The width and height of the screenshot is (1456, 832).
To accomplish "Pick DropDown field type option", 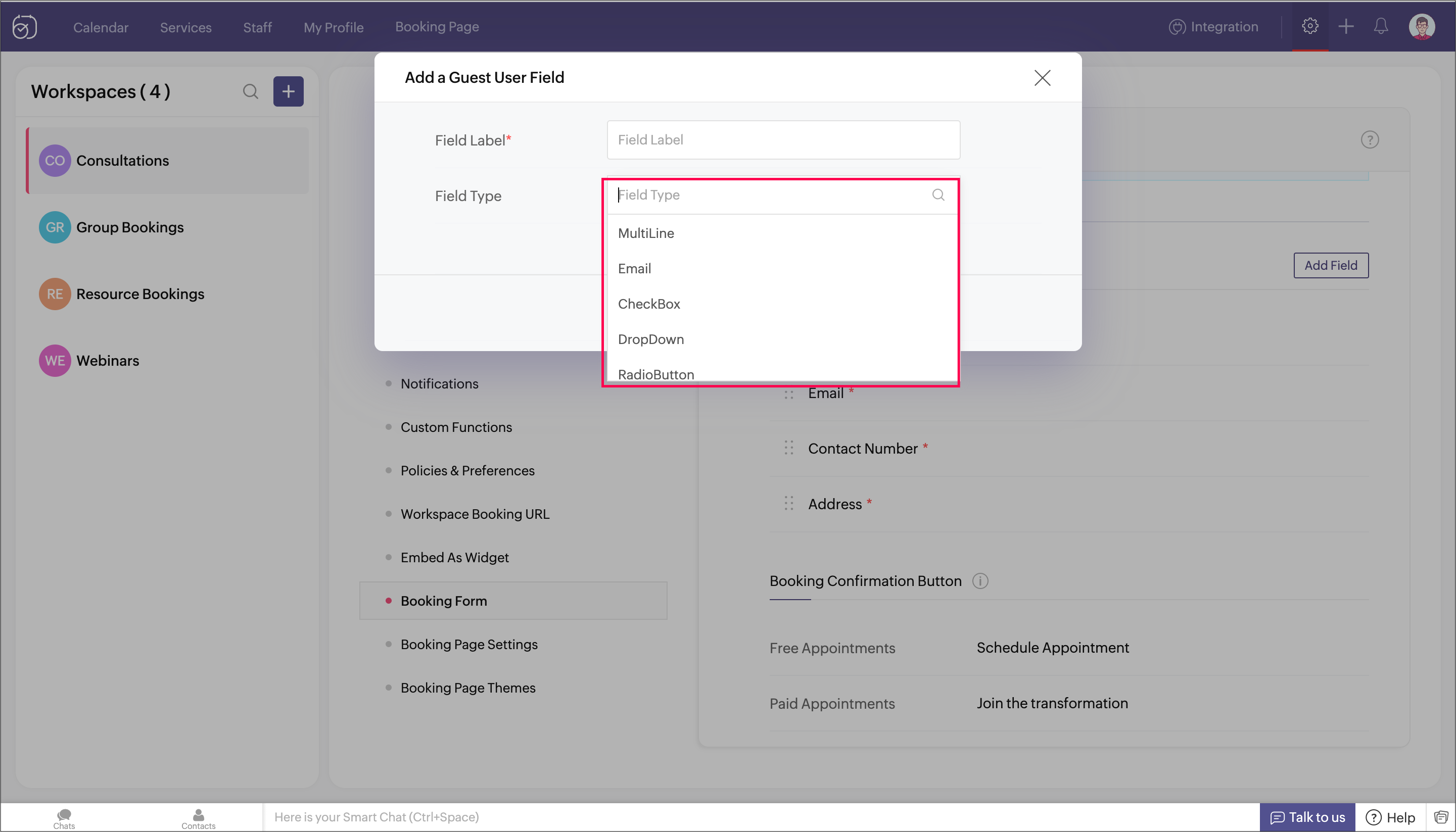I will coord(650,339).
